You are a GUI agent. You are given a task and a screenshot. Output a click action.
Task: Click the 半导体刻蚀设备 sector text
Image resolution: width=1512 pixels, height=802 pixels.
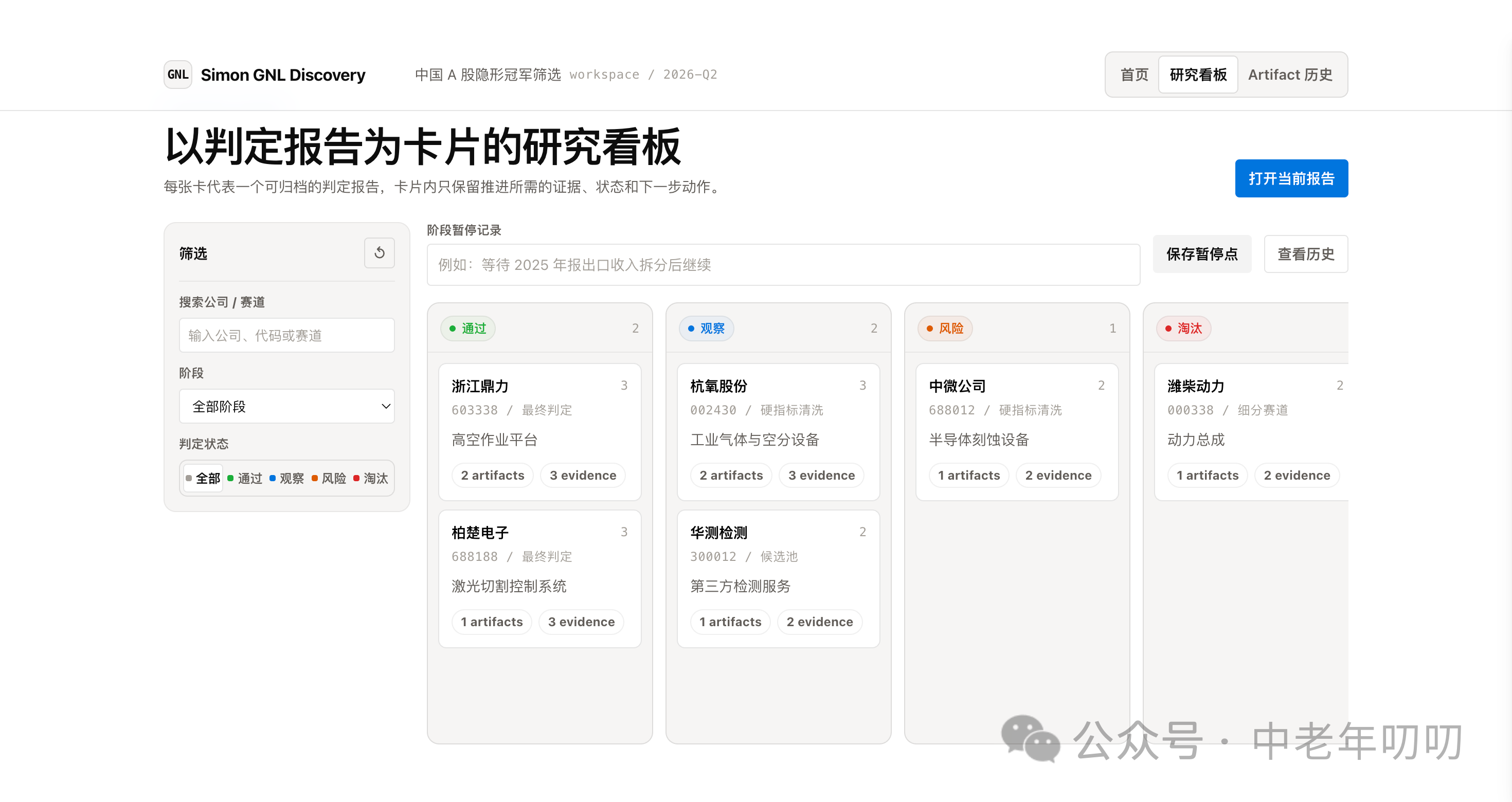(x=979, y=440)
